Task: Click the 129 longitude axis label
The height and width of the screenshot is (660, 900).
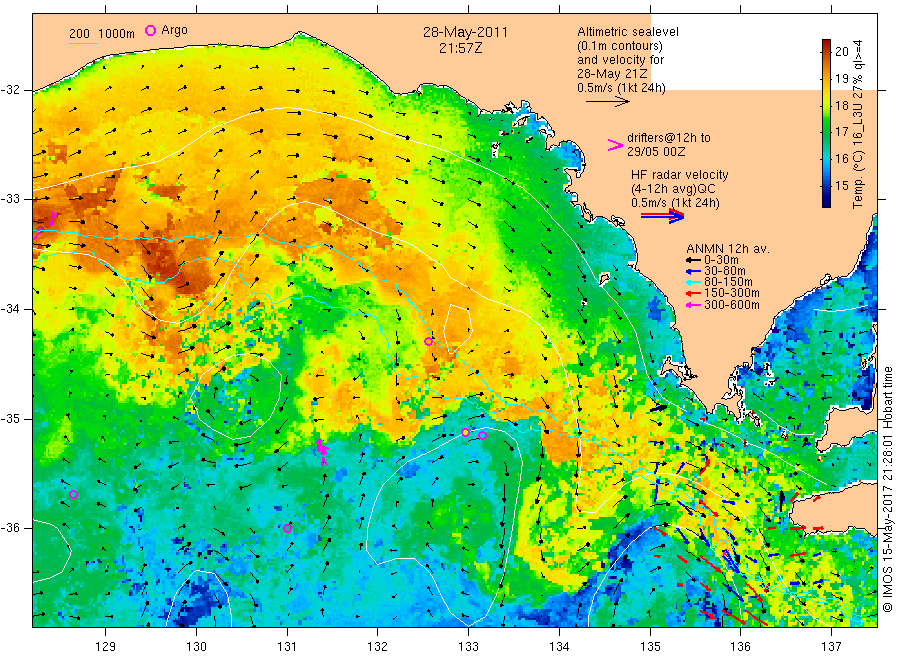Action: click(x=106, y=647)
